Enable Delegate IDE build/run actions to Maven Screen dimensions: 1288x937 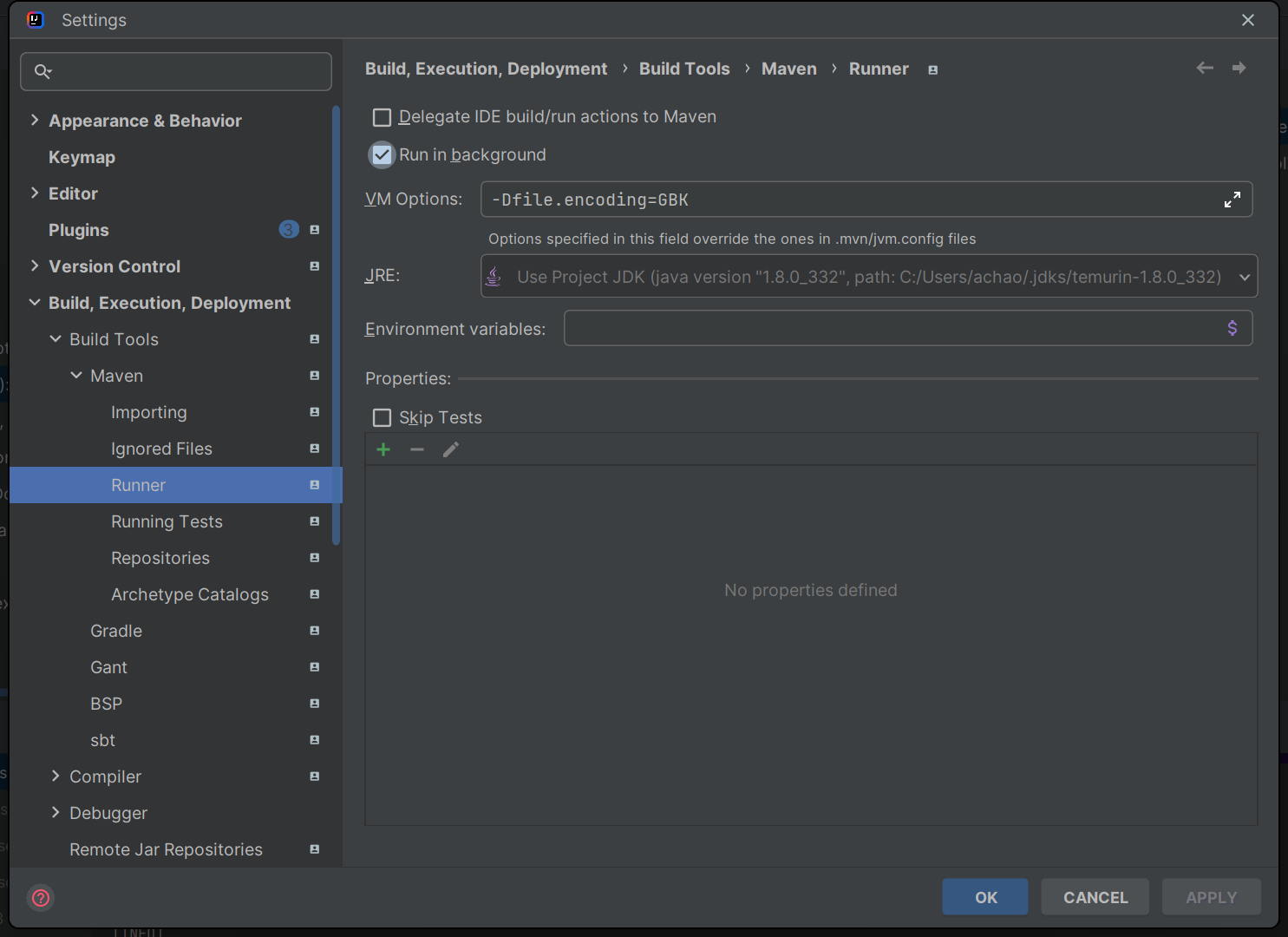[x=382, y=117]
